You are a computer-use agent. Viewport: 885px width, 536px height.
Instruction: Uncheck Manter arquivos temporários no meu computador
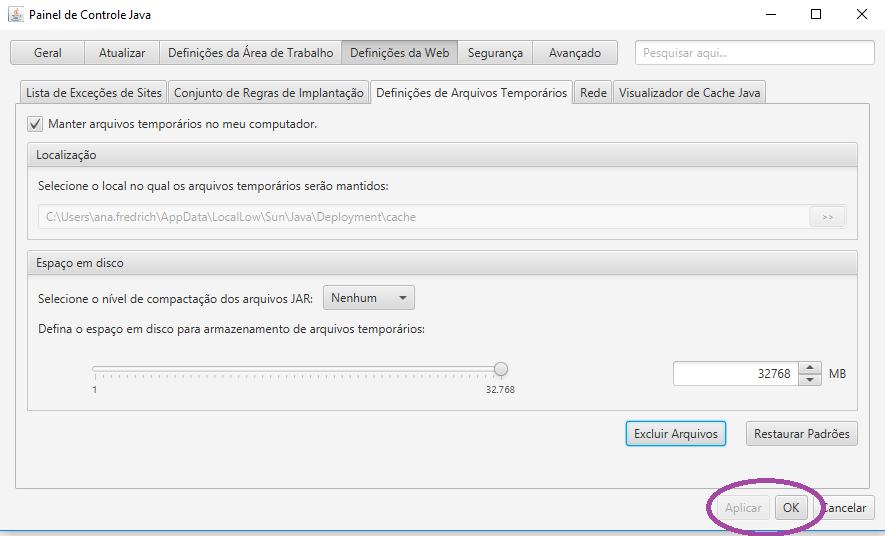[x=35, y=124]
